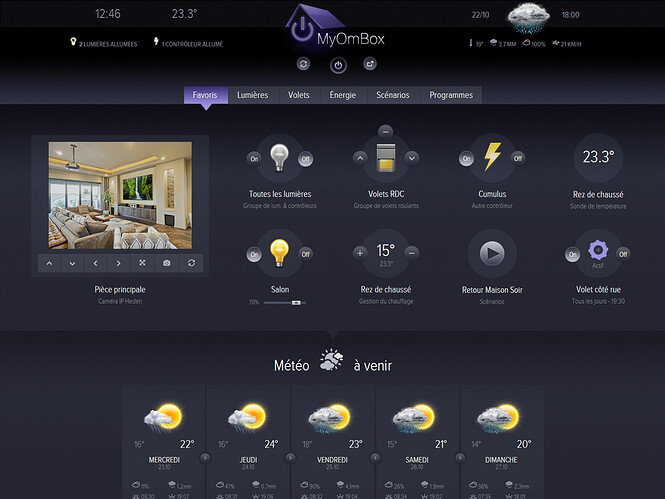Viewport: 665px width, 499px height.
Task: Lower Volets RDC with down chevron
Action: [411, 158]
